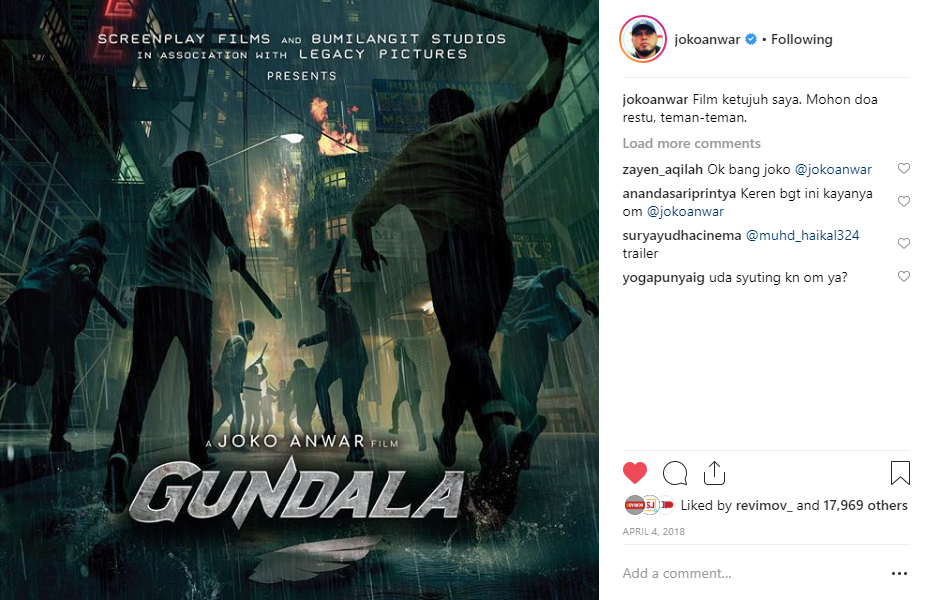Open comment via speech bubble icon
The height and width of the screenshot is (600, 934).
675,473
